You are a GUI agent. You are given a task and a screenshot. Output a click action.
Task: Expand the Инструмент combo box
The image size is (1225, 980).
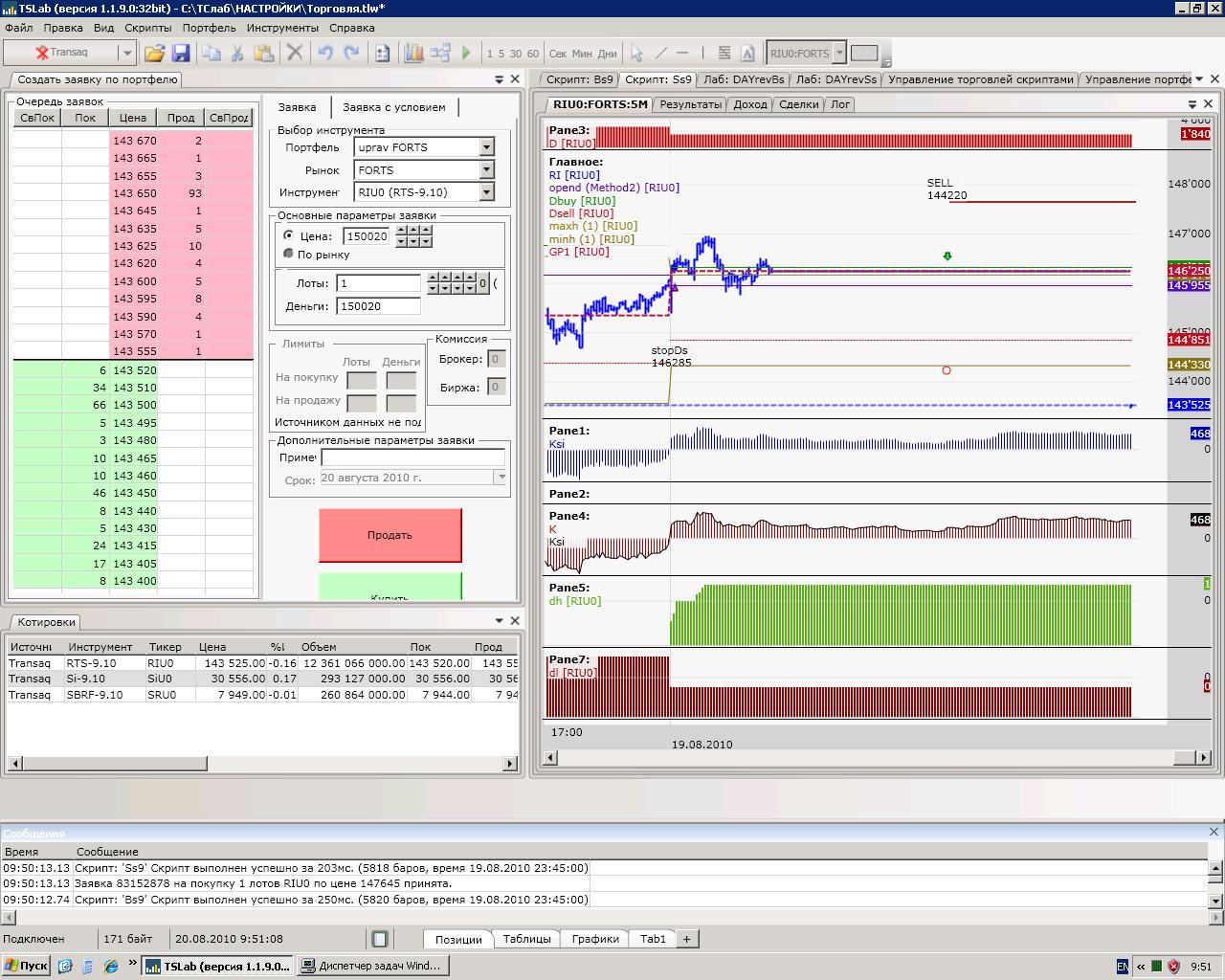[486, 192]
